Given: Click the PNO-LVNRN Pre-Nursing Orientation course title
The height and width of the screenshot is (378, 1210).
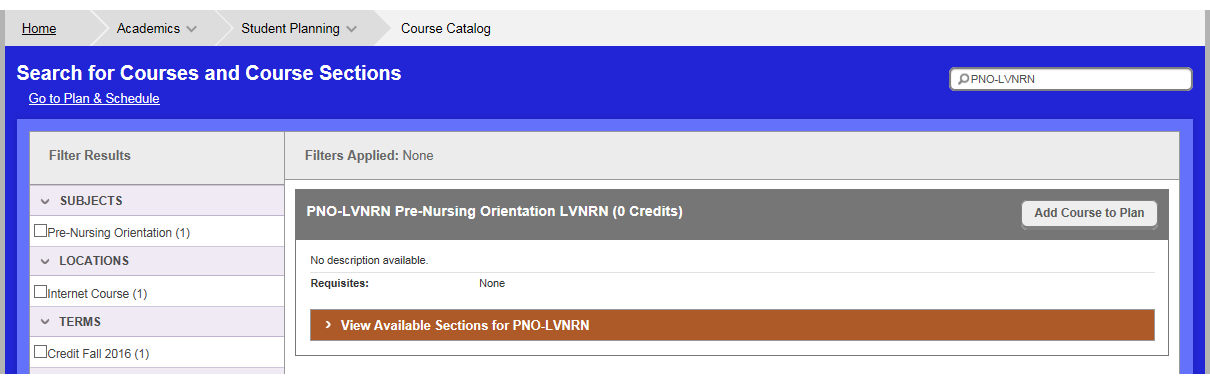Looking at the screenshot, I should click(494, 212).
